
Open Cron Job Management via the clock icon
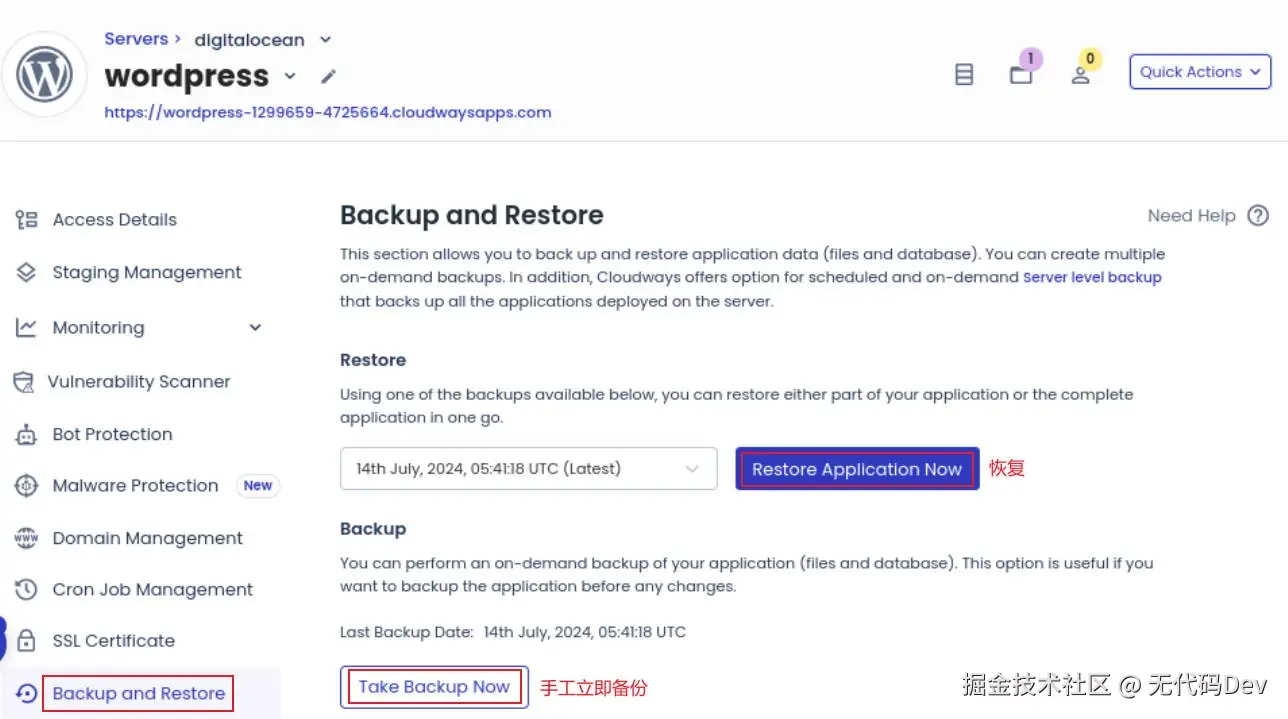click(28, 589)
